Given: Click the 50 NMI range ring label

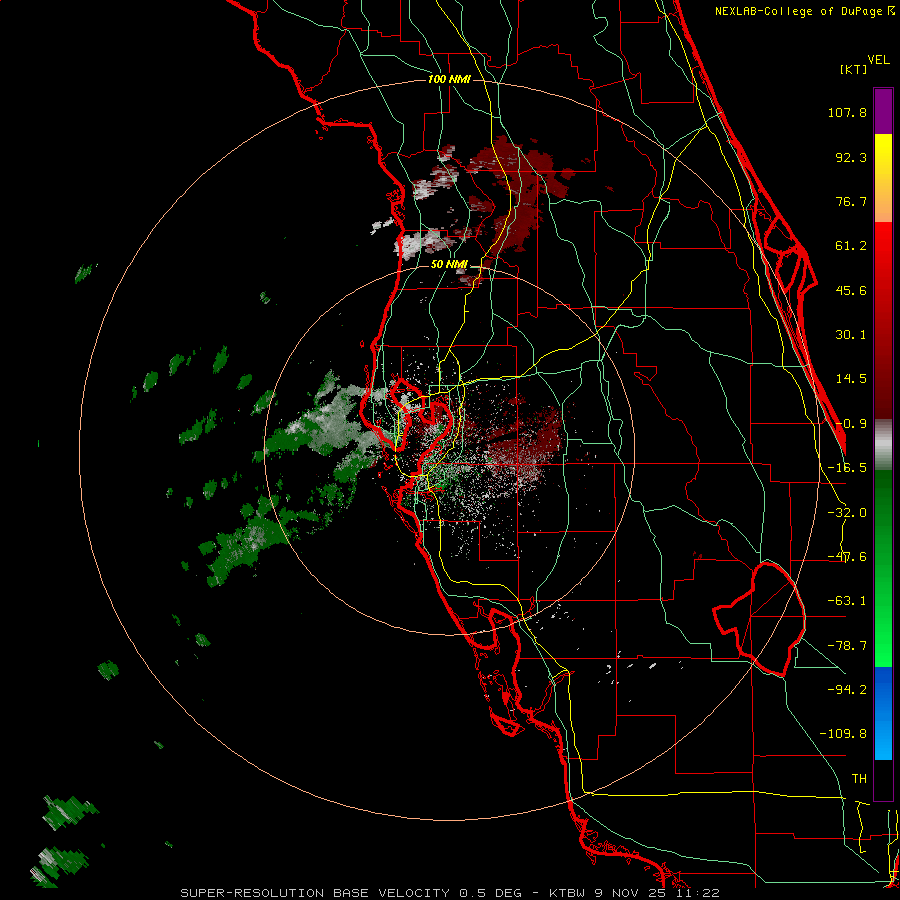Looking at the screenshot, I should pos(449,264).
